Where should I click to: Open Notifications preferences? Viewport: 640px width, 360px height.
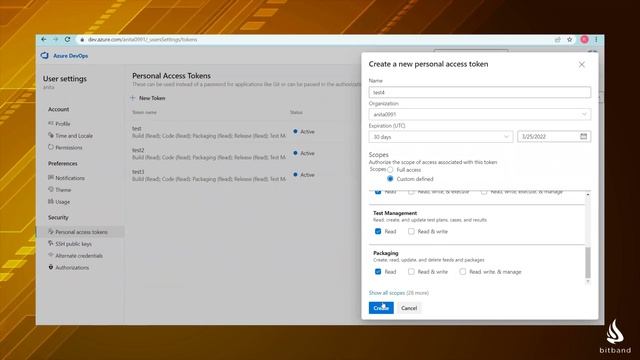pos(70,178)
